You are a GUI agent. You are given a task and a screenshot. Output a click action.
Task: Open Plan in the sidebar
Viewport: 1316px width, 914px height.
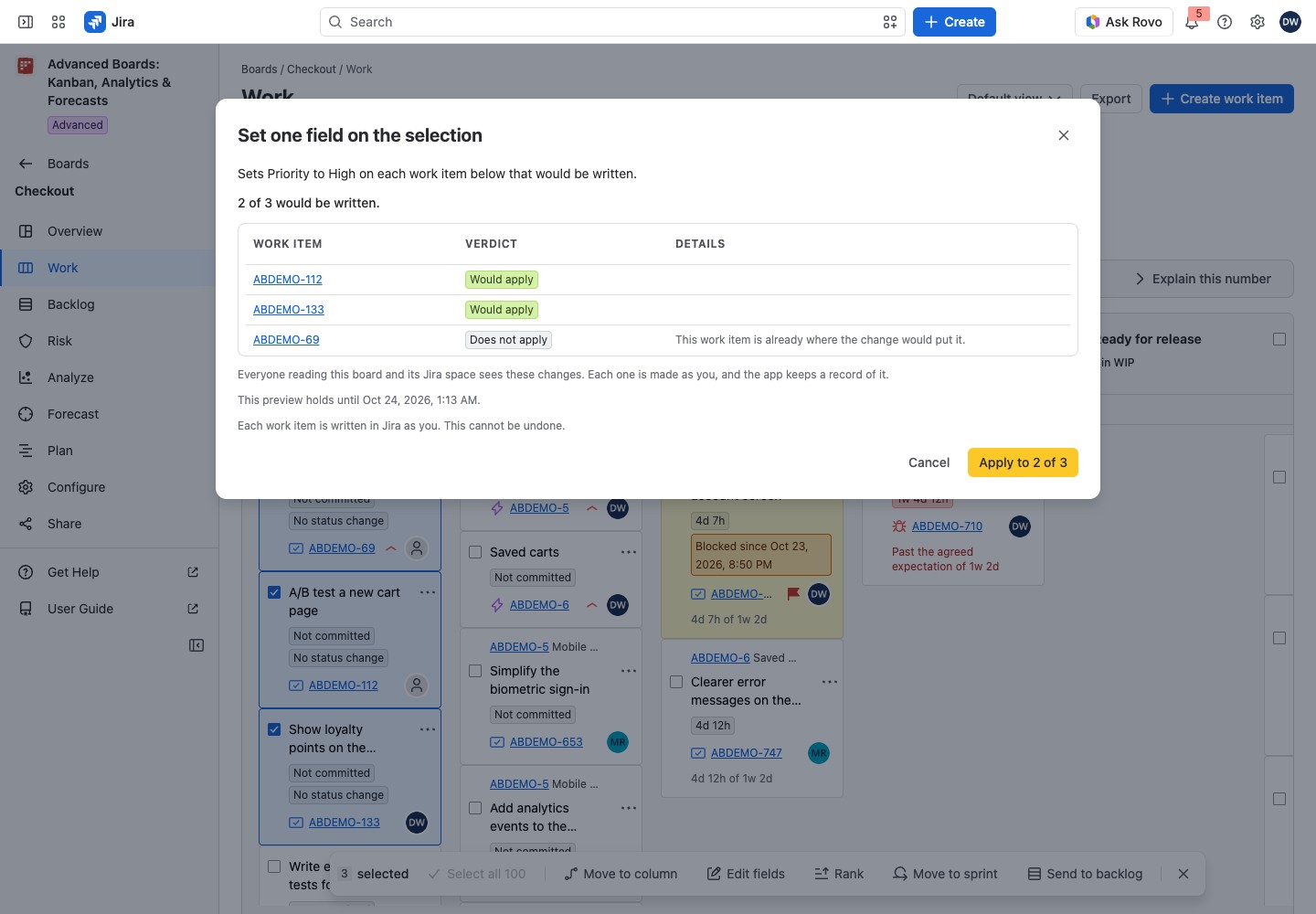pos(109,451)
